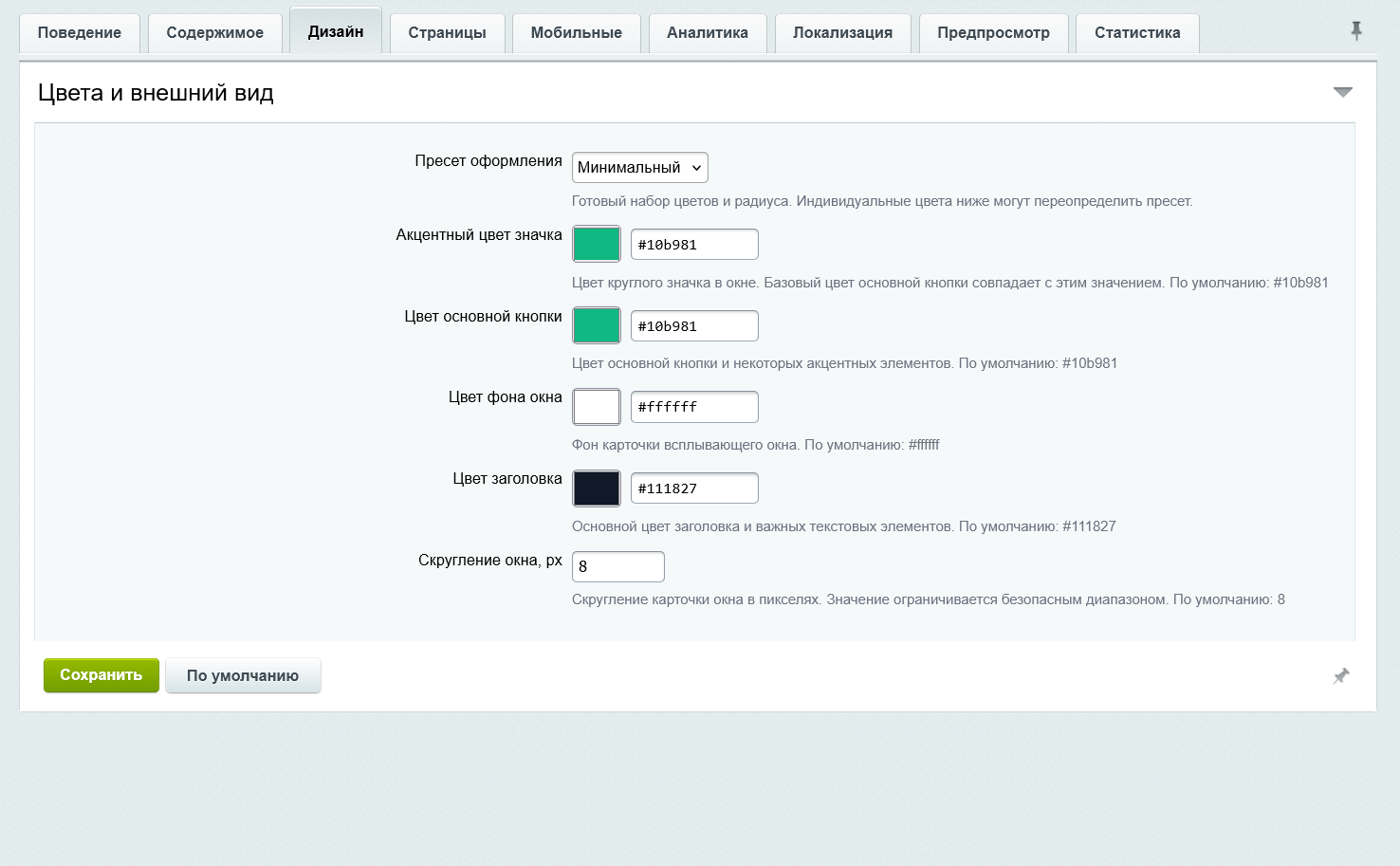
Task: Open the Статистика tab
Action: pos(1138,33)
